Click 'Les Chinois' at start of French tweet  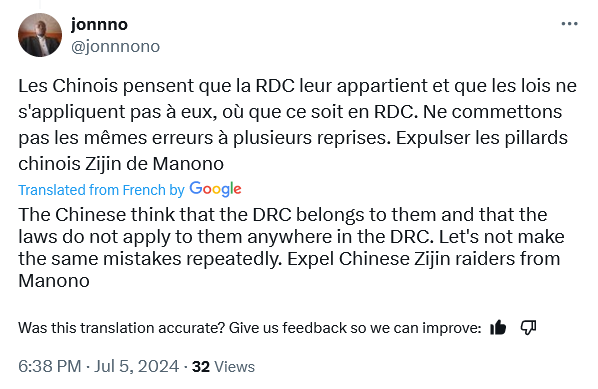tap(68, 86)
